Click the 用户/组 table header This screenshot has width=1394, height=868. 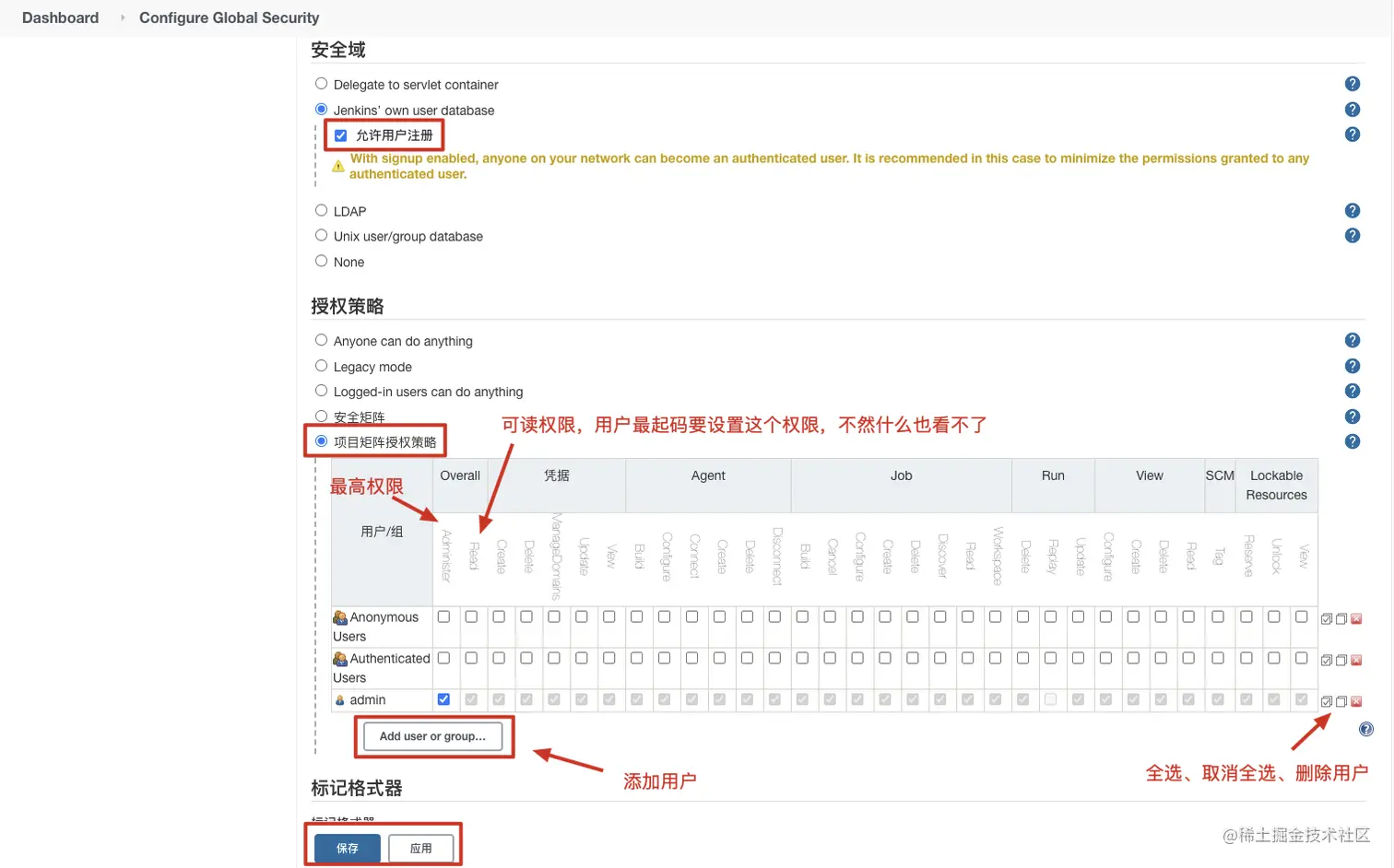pos(382,532)
